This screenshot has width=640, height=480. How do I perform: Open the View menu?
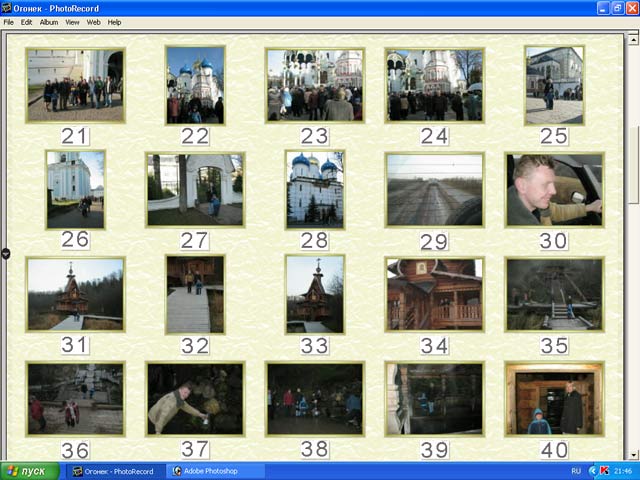(x=72, y=22)
